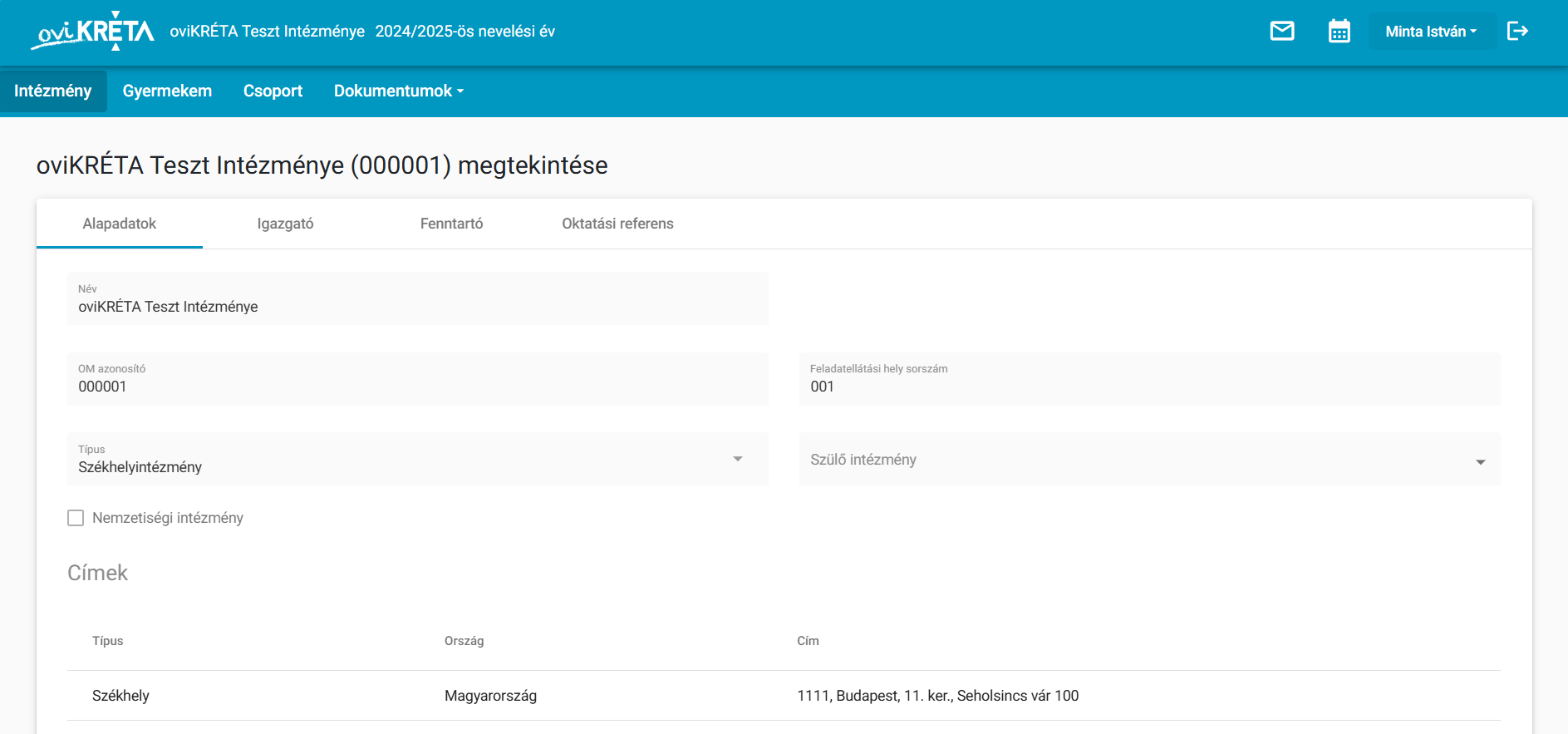The image size is (1568, 734).
Task: Expand the Típus dropdown arrow
Action: (738, 459)
